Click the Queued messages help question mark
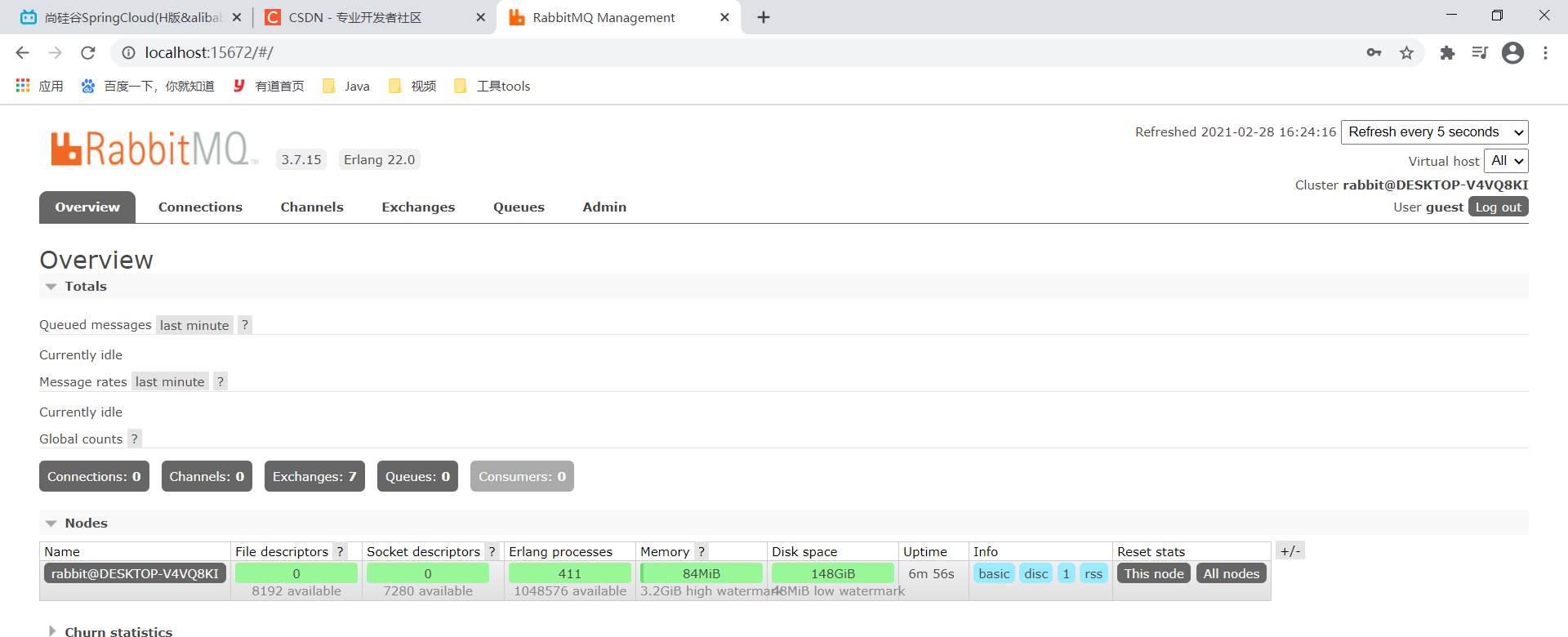The image size is (1568, 637). [x=244, y=325]
